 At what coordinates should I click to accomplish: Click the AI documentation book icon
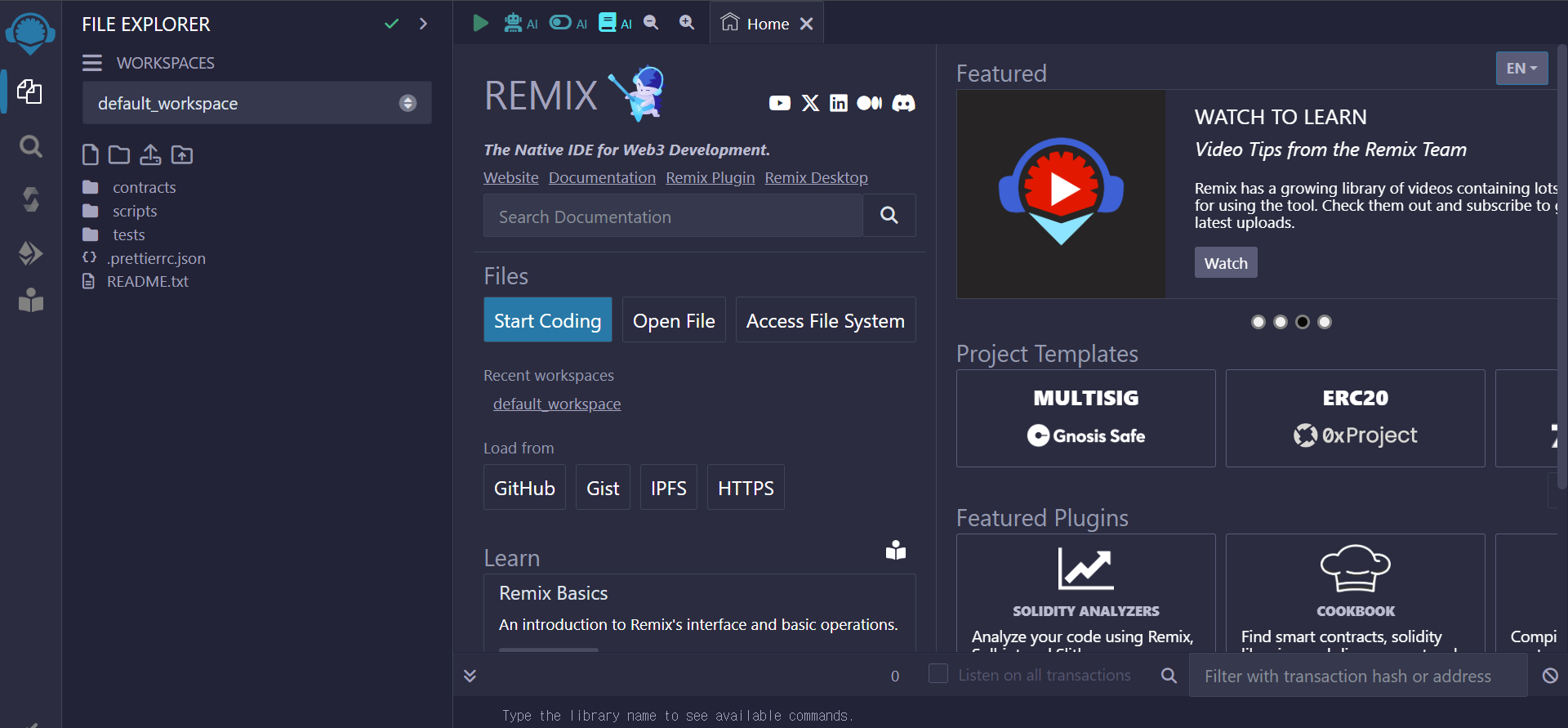[x=608, y=23]
